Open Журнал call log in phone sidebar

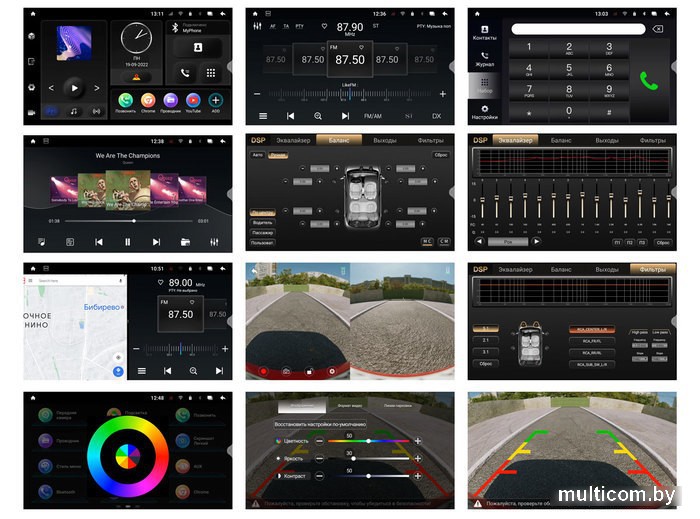click(x=484, y=60)
